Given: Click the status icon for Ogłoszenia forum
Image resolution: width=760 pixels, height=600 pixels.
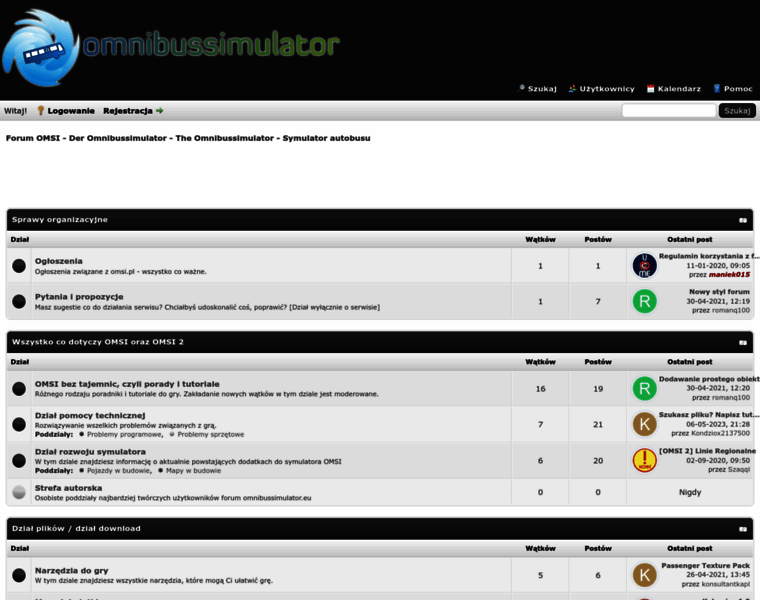Looking at the screenshot, I should coord(19,266).
